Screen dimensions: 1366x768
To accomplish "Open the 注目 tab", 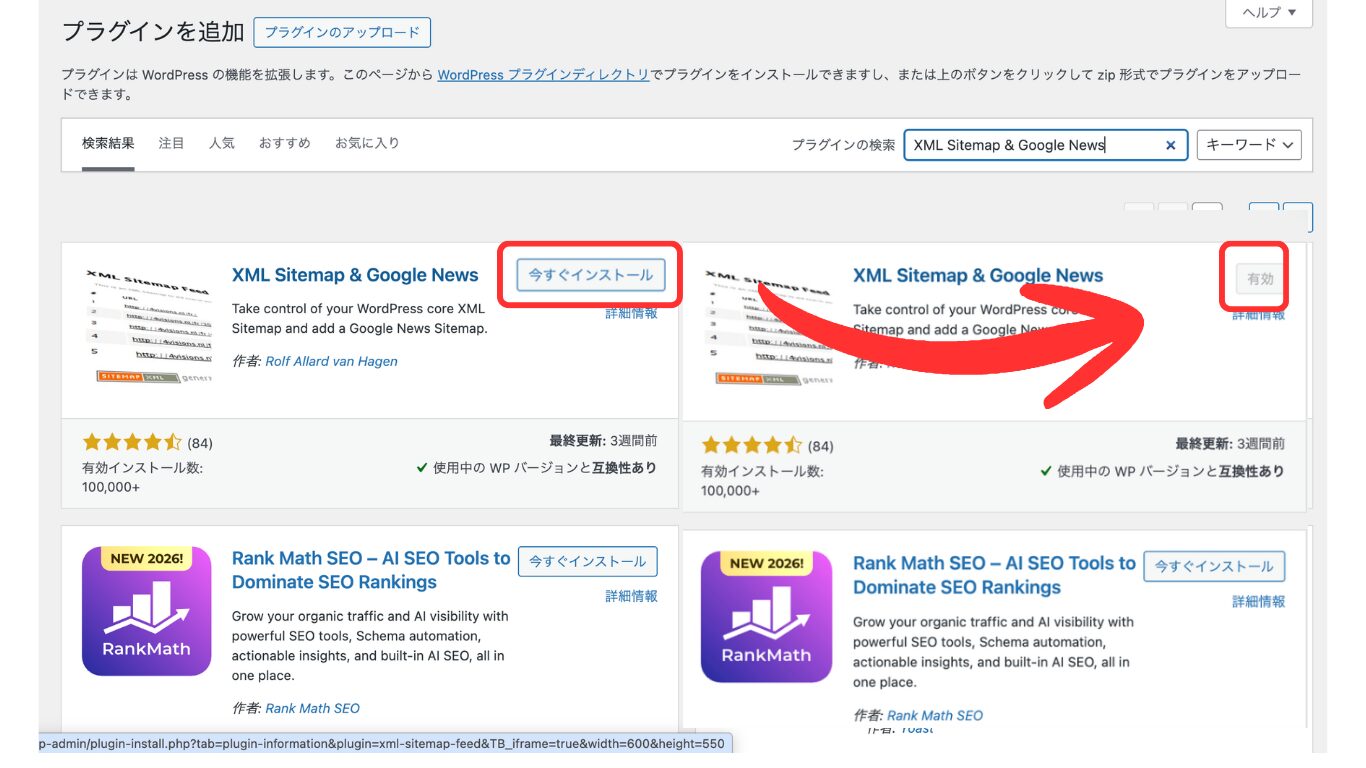I will (x=172, y=143).
